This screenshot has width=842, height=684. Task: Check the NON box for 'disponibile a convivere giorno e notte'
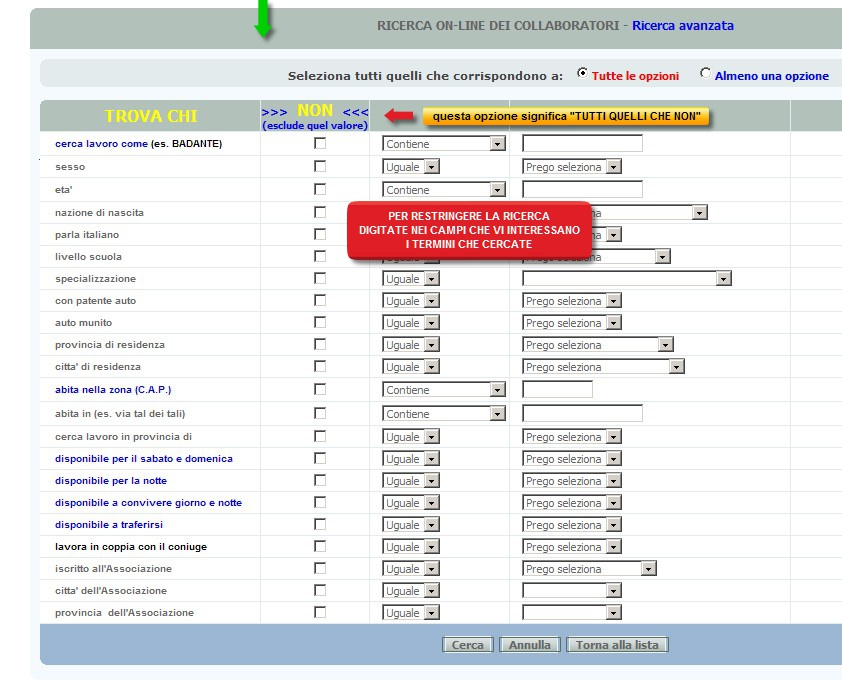(320, 503)
